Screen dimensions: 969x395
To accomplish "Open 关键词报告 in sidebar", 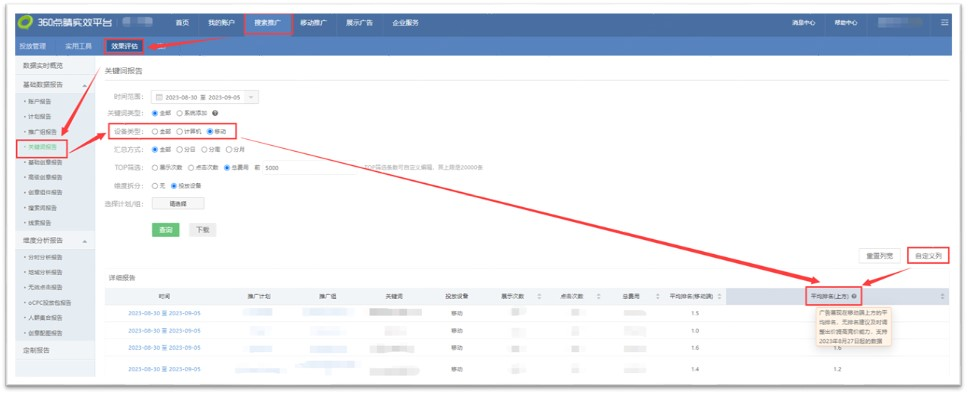I will pos(42,147).
